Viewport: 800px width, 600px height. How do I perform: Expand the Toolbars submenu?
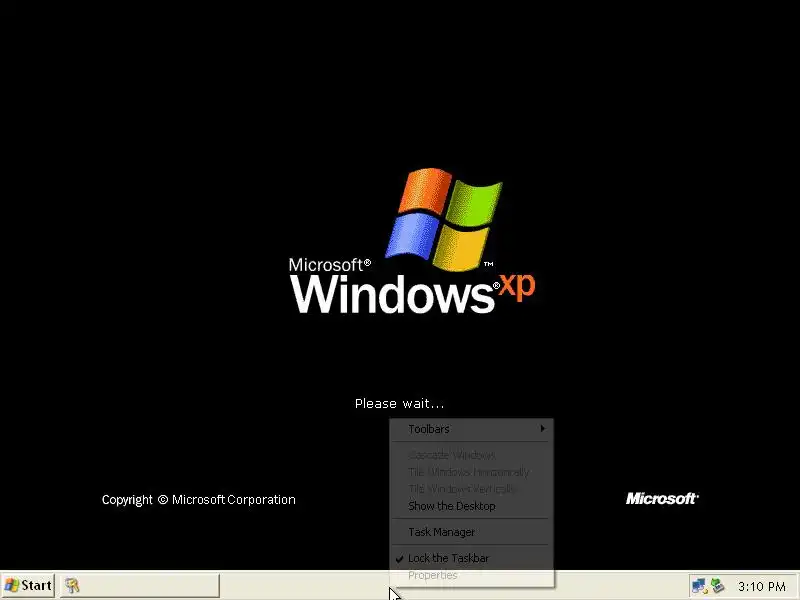(471, 429)
